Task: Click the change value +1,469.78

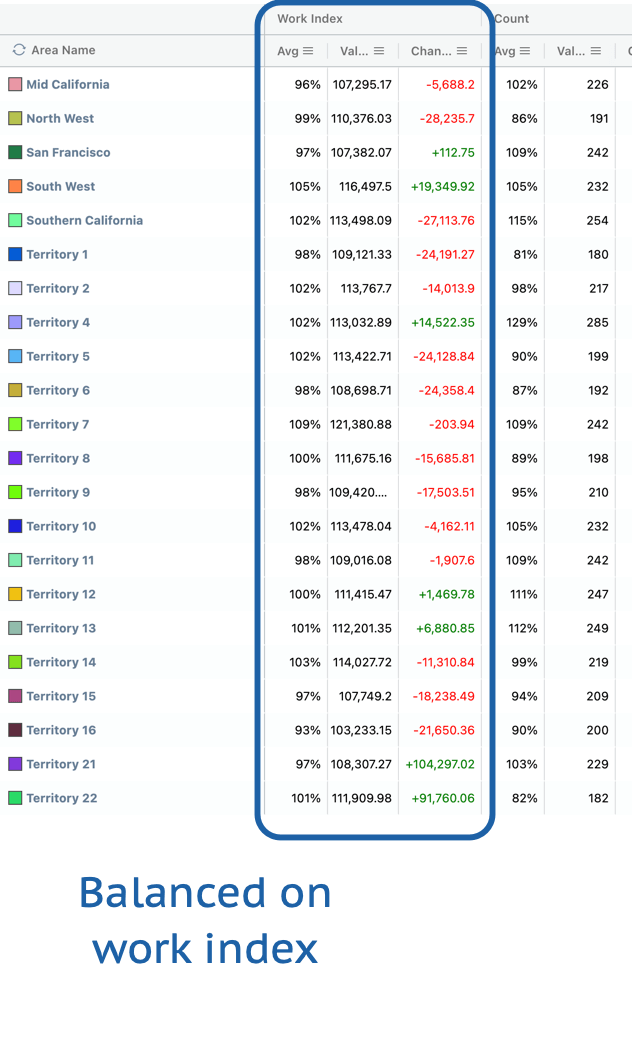Action: click(x=446, y=595)
